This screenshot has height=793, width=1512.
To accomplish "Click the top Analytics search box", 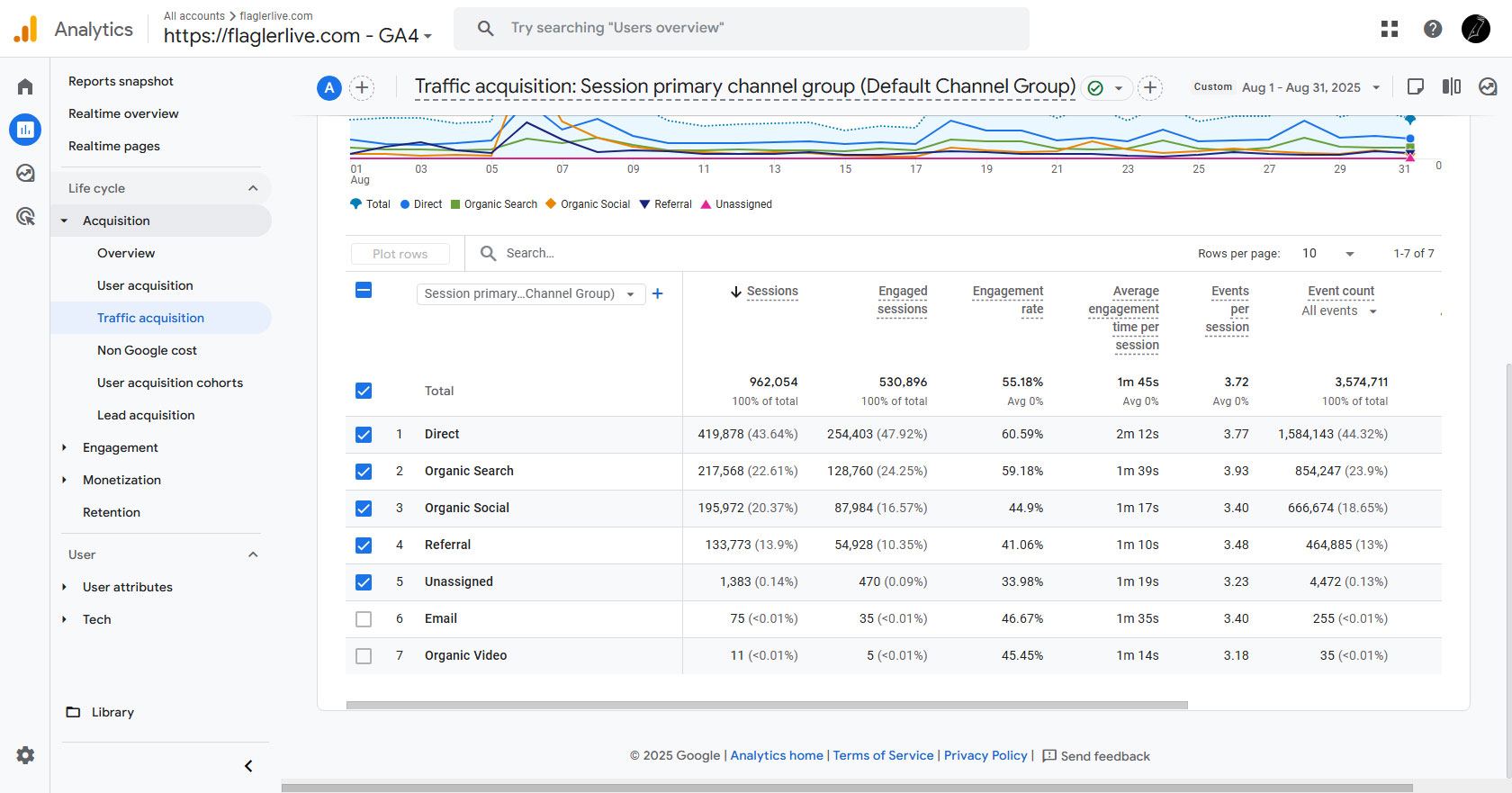I will [742, 28].
